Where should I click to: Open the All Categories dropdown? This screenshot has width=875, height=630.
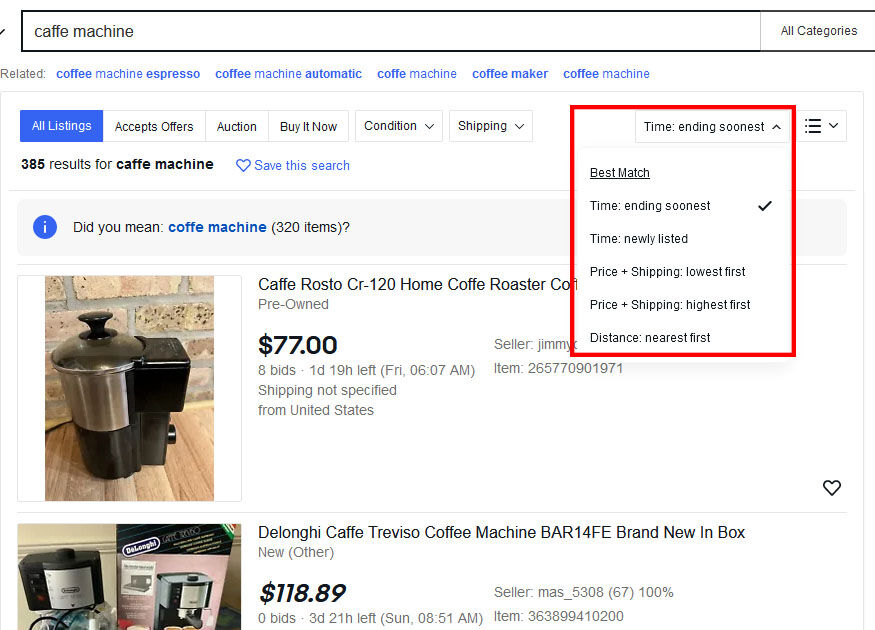[818, 31]
